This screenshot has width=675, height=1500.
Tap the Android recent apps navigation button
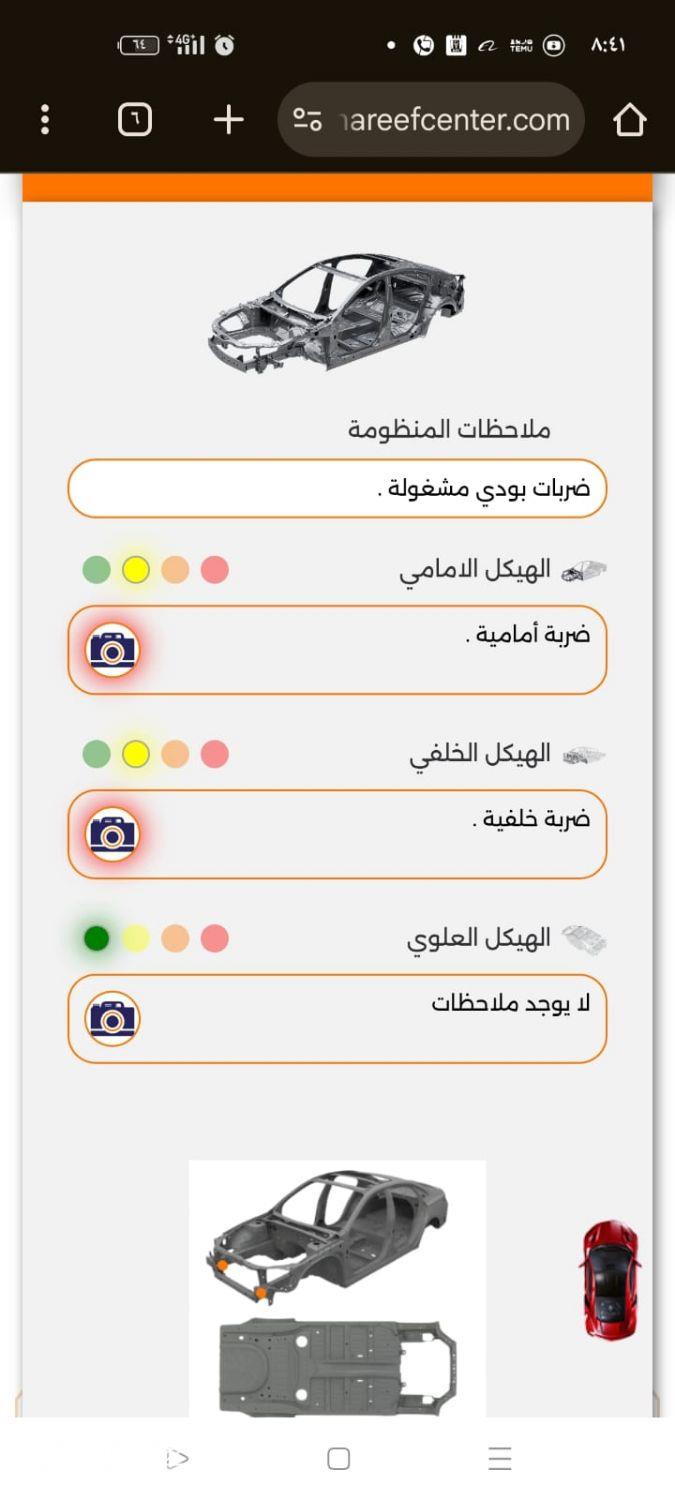500,1459
